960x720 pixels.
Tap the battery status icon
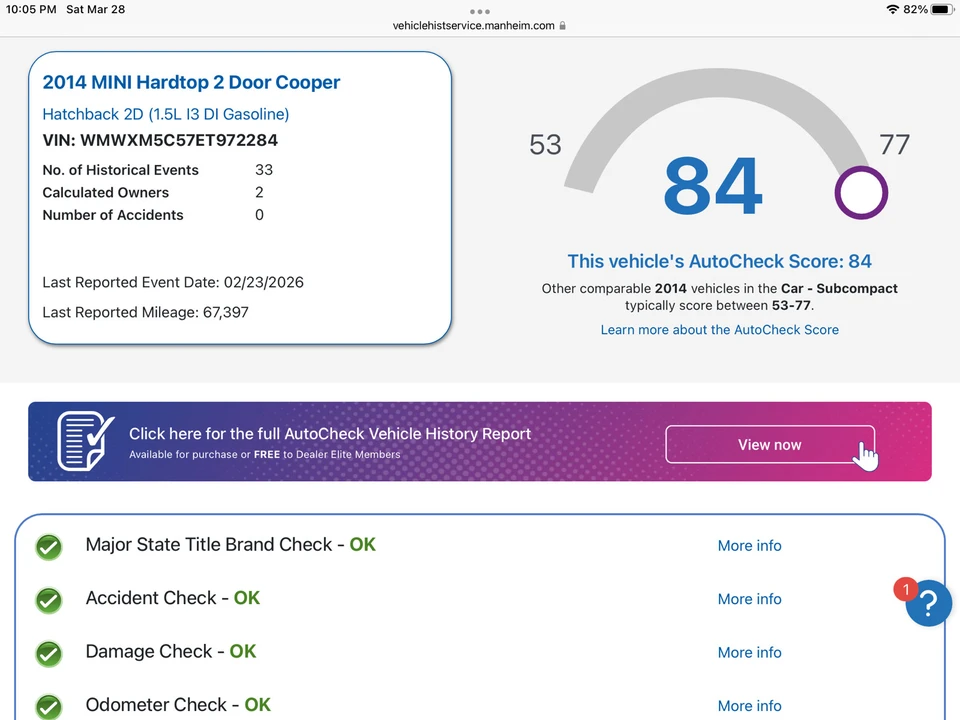[x=942, y=9]
